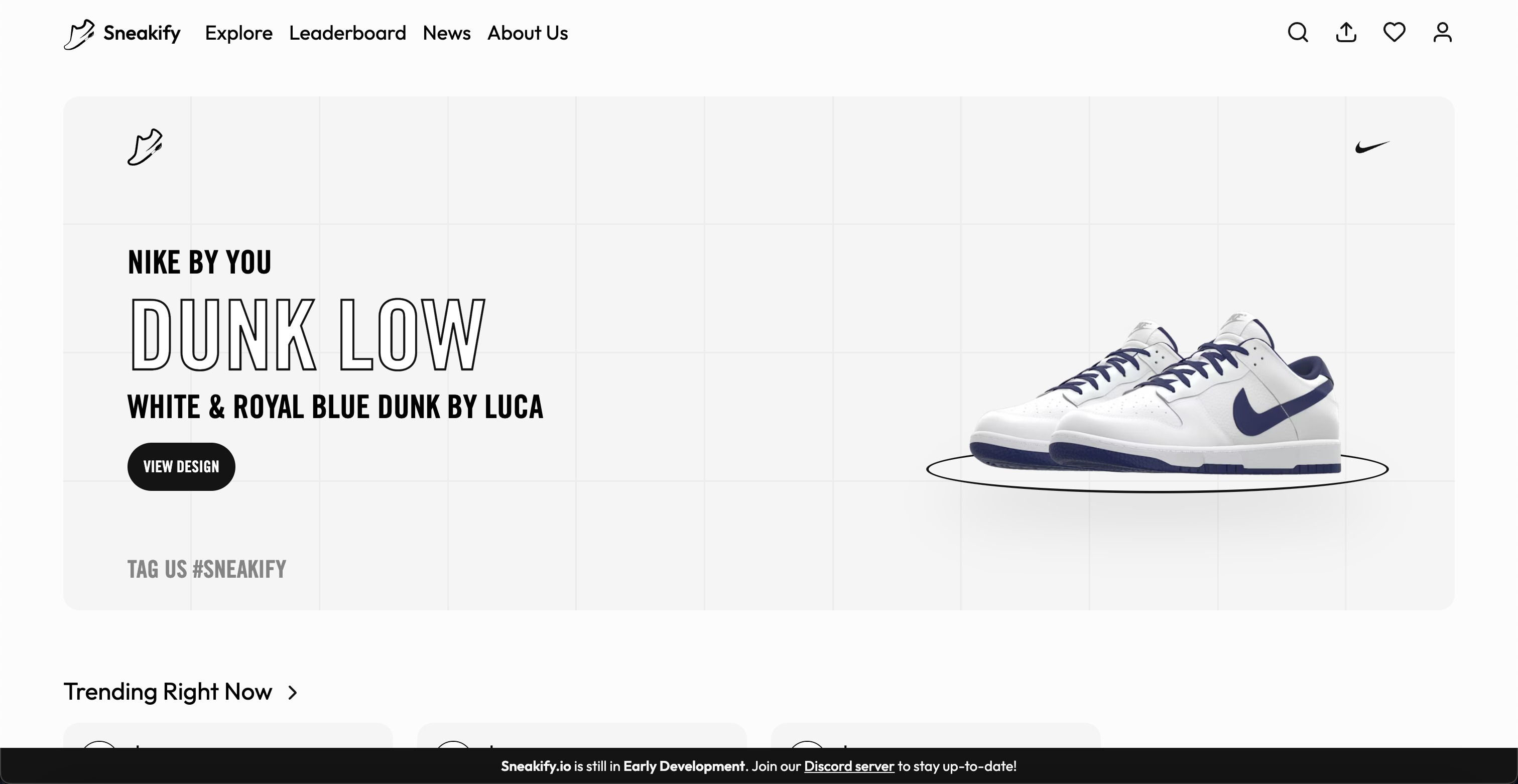
Task: Click the Early Development text in footer bar
Action: tap(684, 766)
